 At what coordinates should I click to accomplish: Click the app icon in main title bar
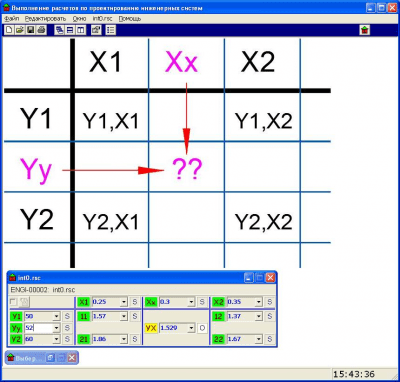[x=6, y=8]
